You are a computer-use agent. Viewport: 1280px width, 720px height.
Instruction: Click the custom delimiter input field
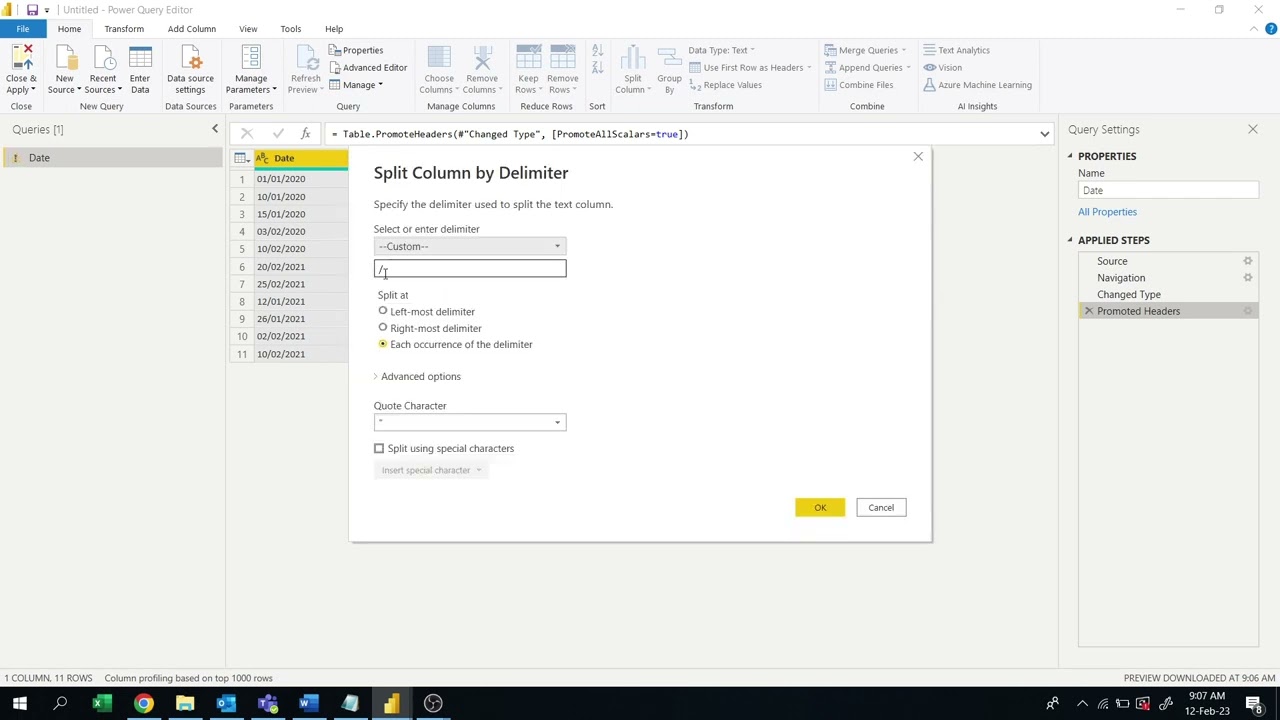coord(470,268)
